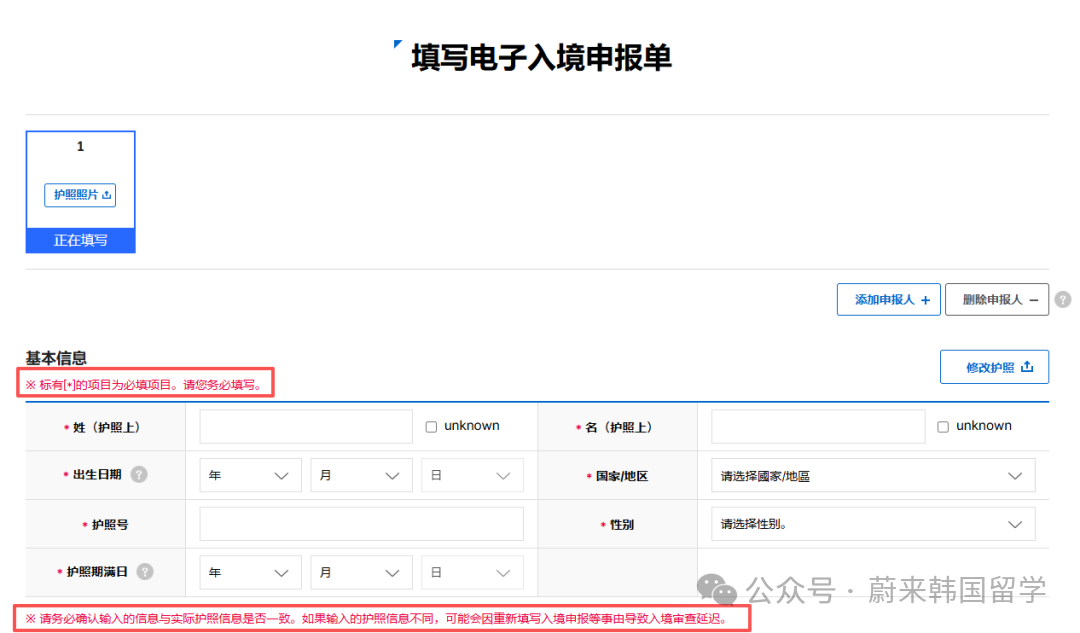
Task: Enable unknown checkbox next to 姓（护照上）
Action: click(x=431, y=425)
